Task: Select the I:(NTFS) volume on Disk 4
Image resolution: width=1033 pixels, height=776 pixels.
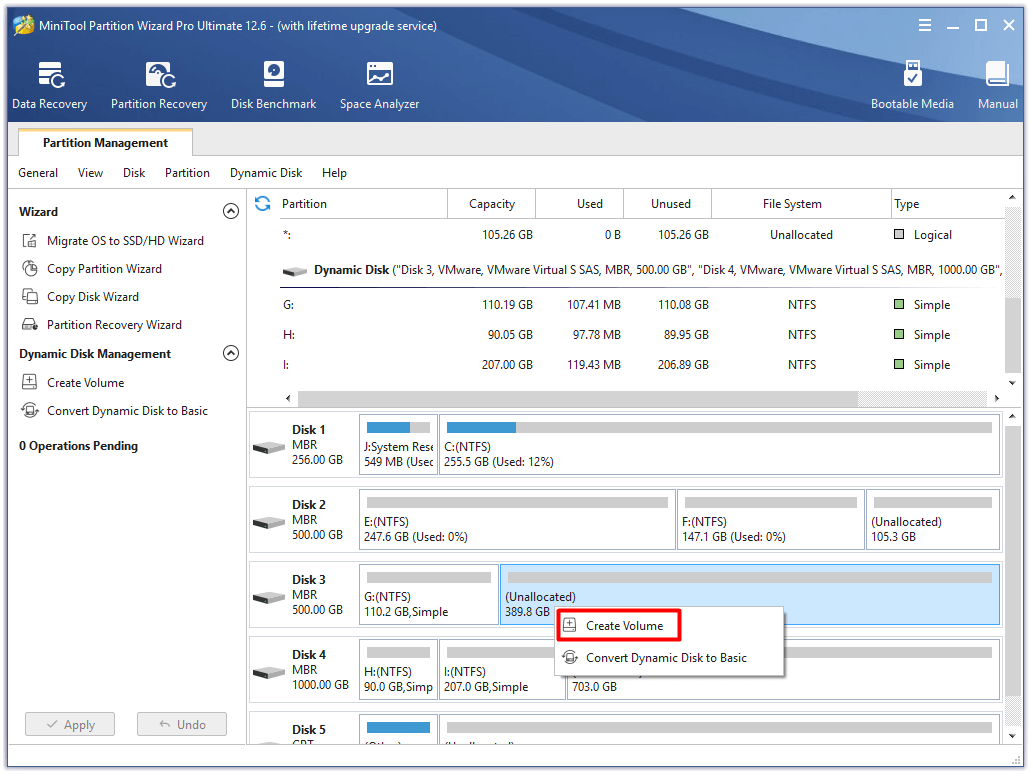Action: point(502,669)
